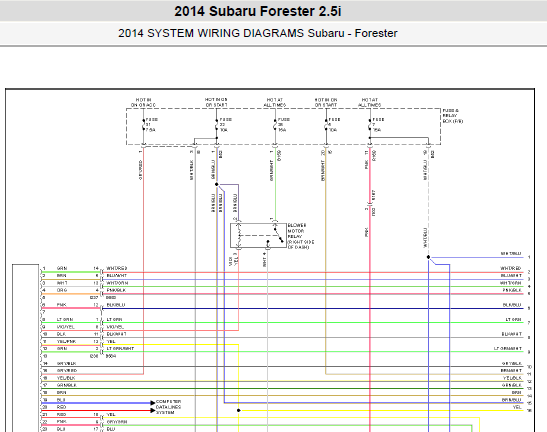This screenshot has height=432, width=547.
Task: Click the vertical "GRN/WHT" label above the relay
Action: 271,170
